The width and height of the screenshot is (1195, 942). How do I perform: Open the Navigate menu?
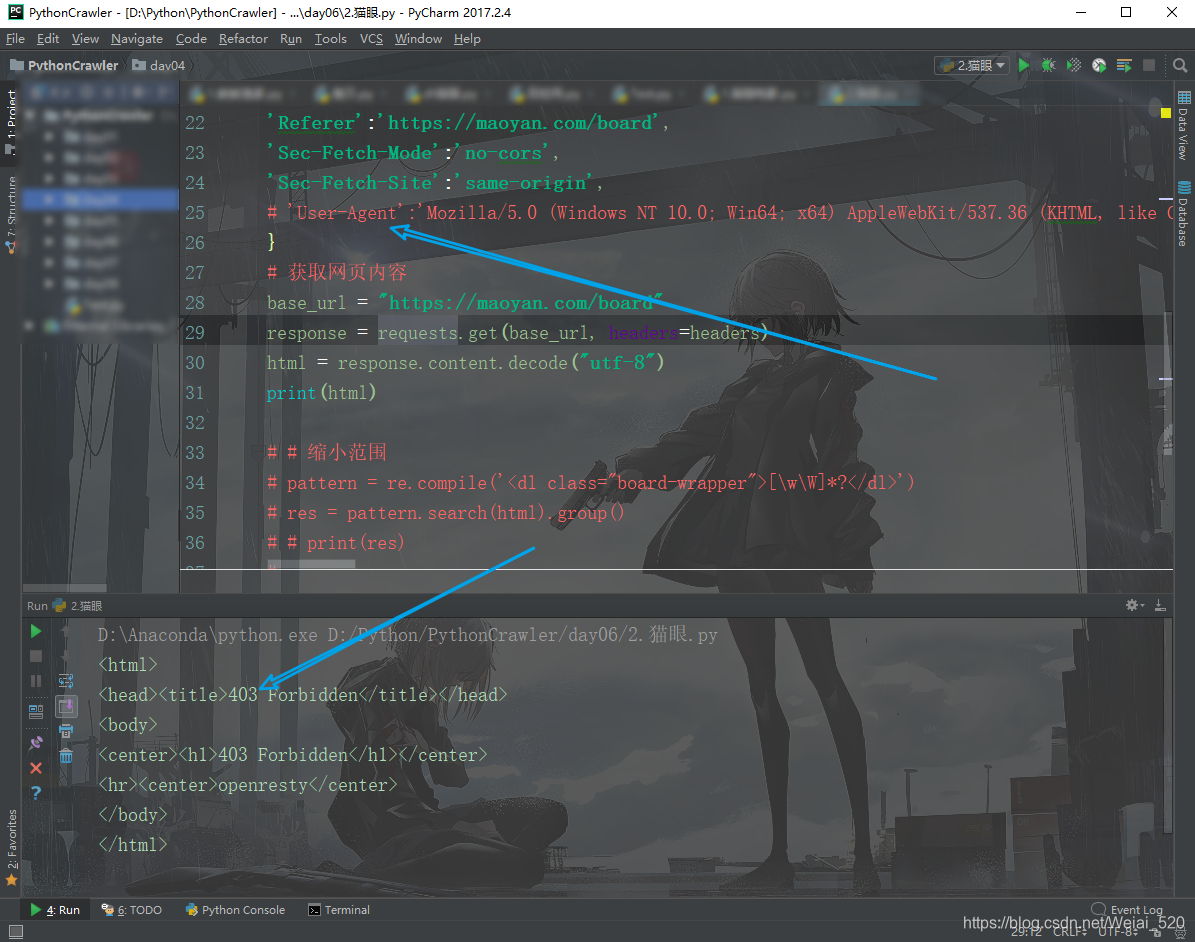[x=136, y=39]
